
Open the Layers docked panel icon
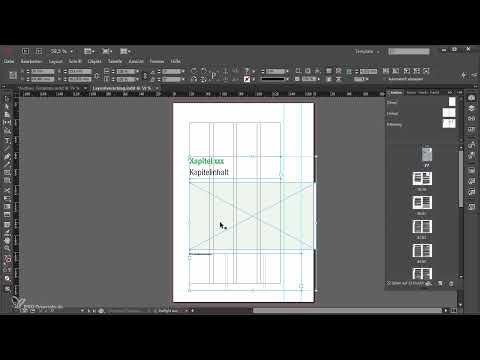(471, 108)
